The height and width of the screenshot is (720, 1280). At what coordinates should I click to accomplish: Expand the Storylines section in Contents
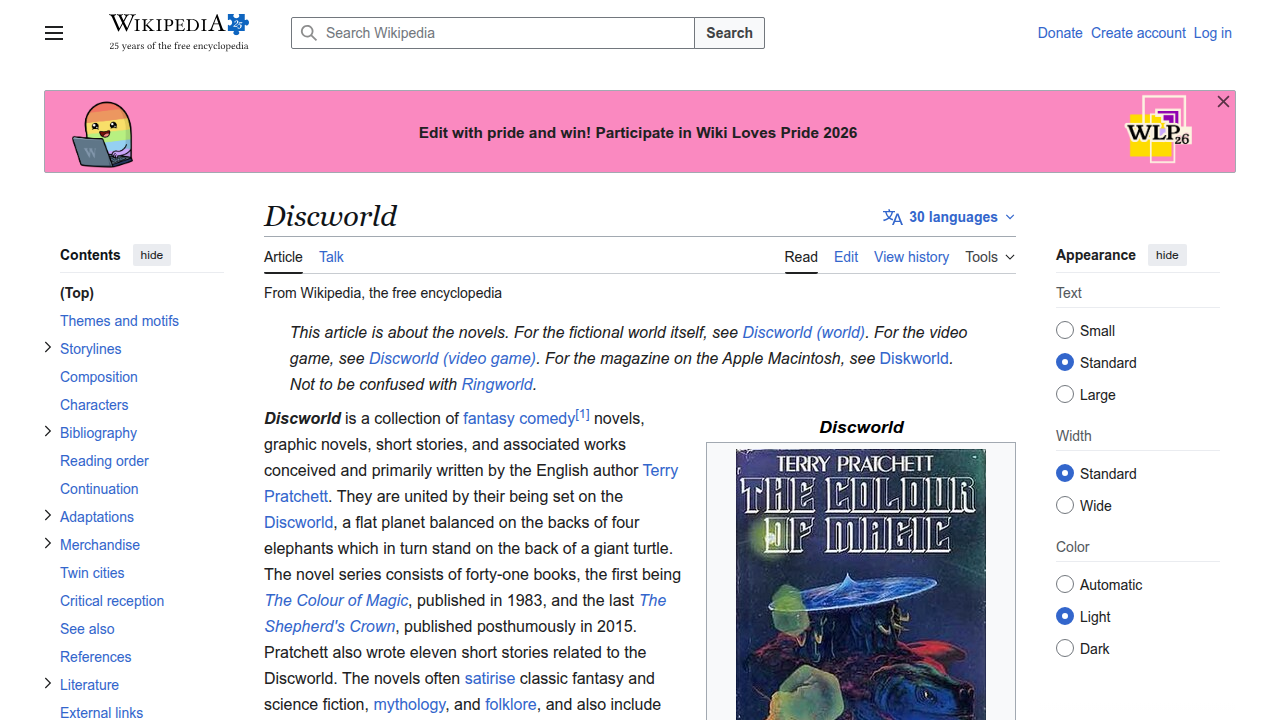48,347
